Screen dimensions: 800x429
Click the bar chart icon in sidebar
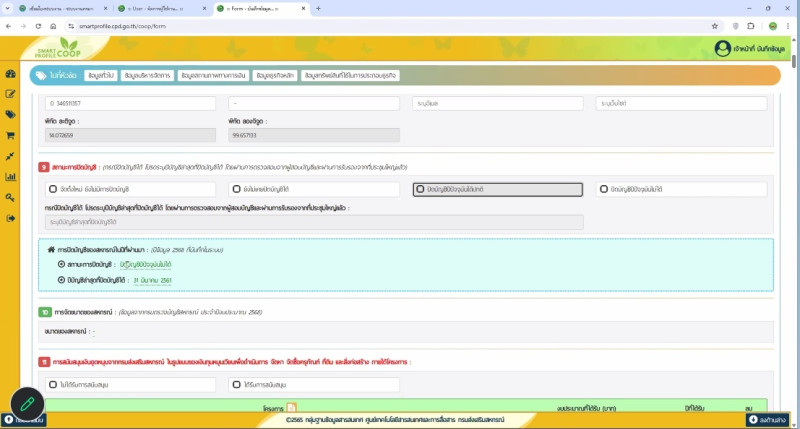pos(10,177)
